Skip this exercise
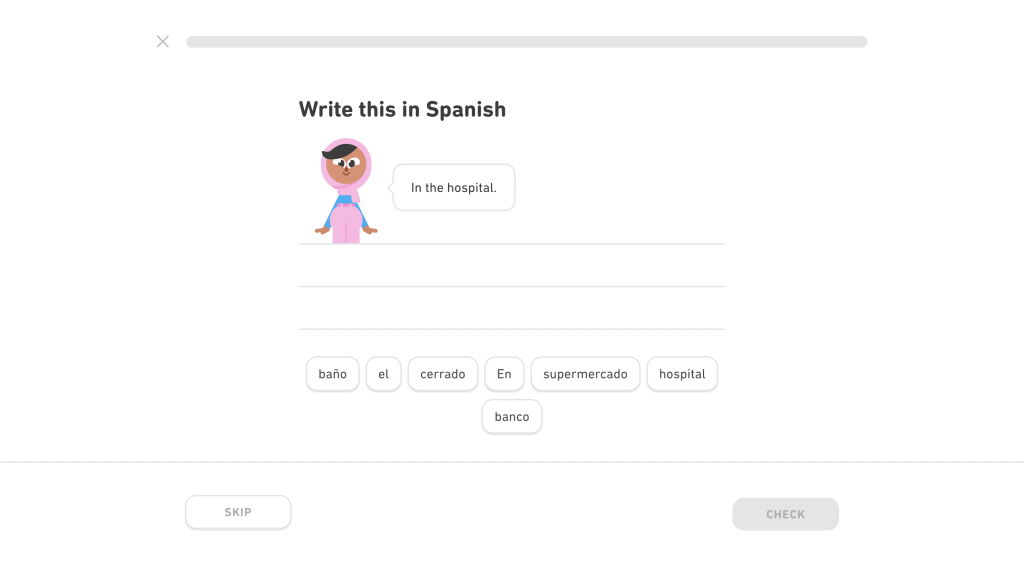1024x561 pixels. click(238, 513)
